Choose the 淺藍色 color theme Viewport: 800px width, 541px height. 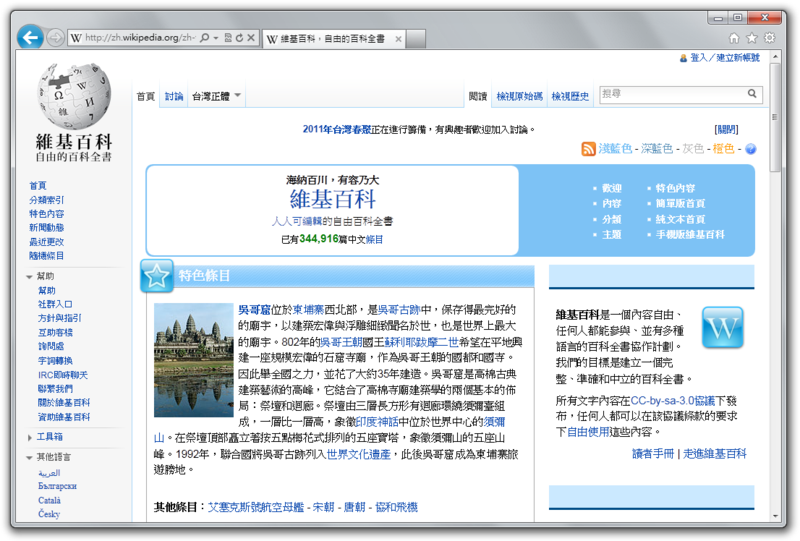pyautogui.click(x=615, y=149)
